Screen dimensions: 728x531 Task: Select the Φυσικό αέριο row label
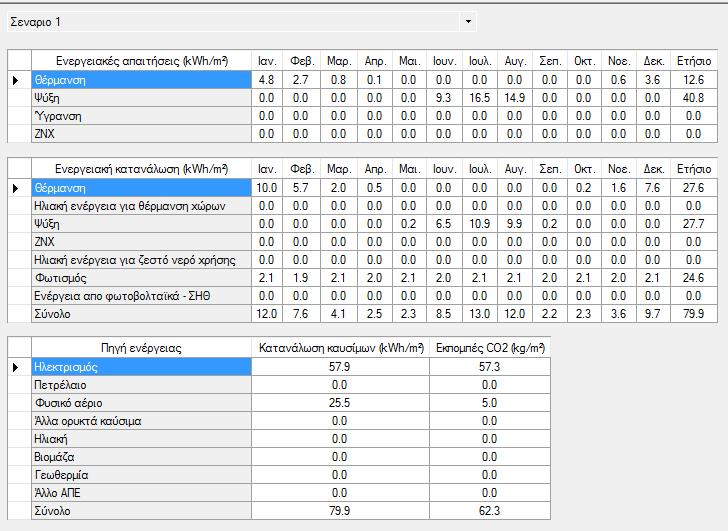pyautogui.click(x=142, y=403)
